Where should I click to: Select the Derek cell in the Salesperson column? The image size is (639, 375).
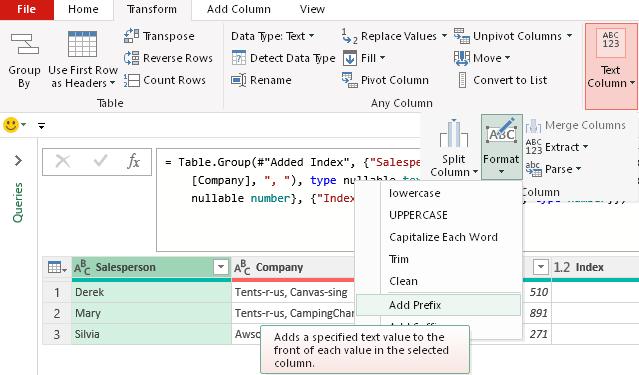tap(151, 292)
